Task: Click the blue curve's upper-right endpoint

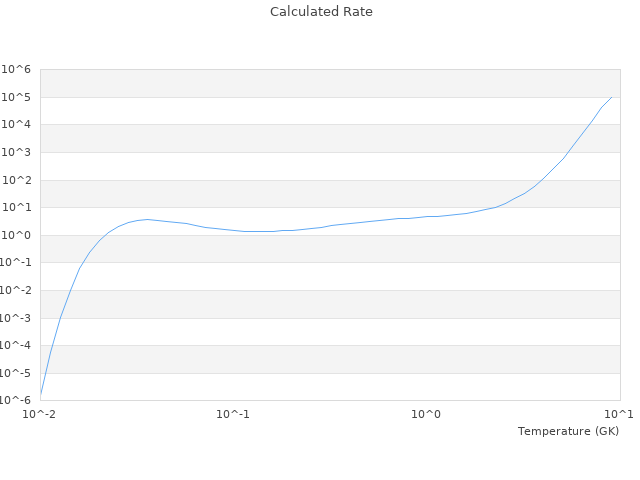Action: [611, 97]
